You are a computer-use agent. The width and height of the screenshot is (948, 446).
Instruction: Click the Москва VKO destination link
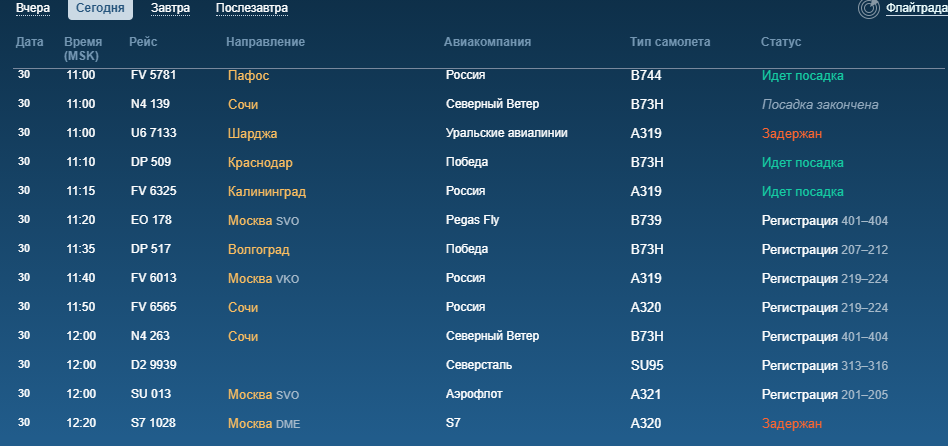tap(264, 278)
